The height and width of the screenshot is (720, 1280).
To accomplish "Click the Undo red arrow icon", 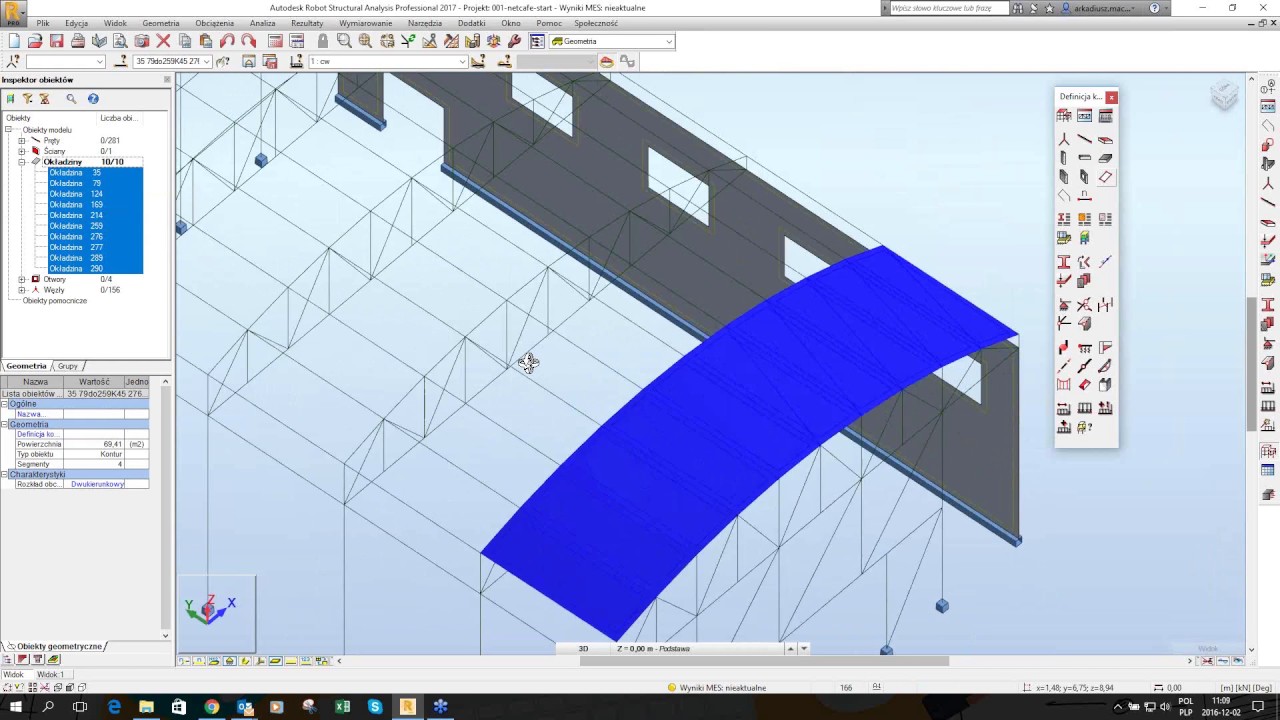I will click(227, 41).
